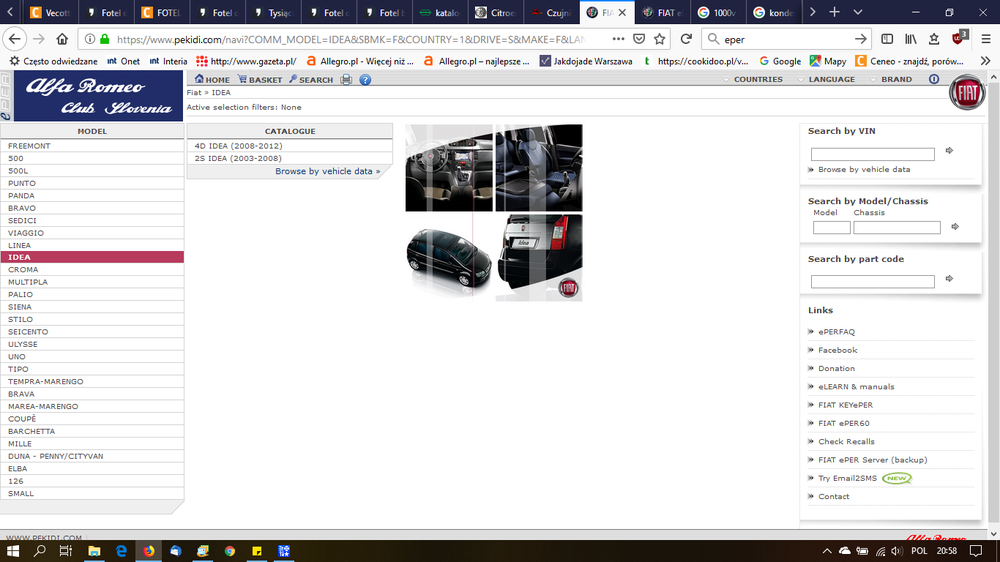Click the Model input field
Viewport: 1000px width, 562px height.
point(831,227)
